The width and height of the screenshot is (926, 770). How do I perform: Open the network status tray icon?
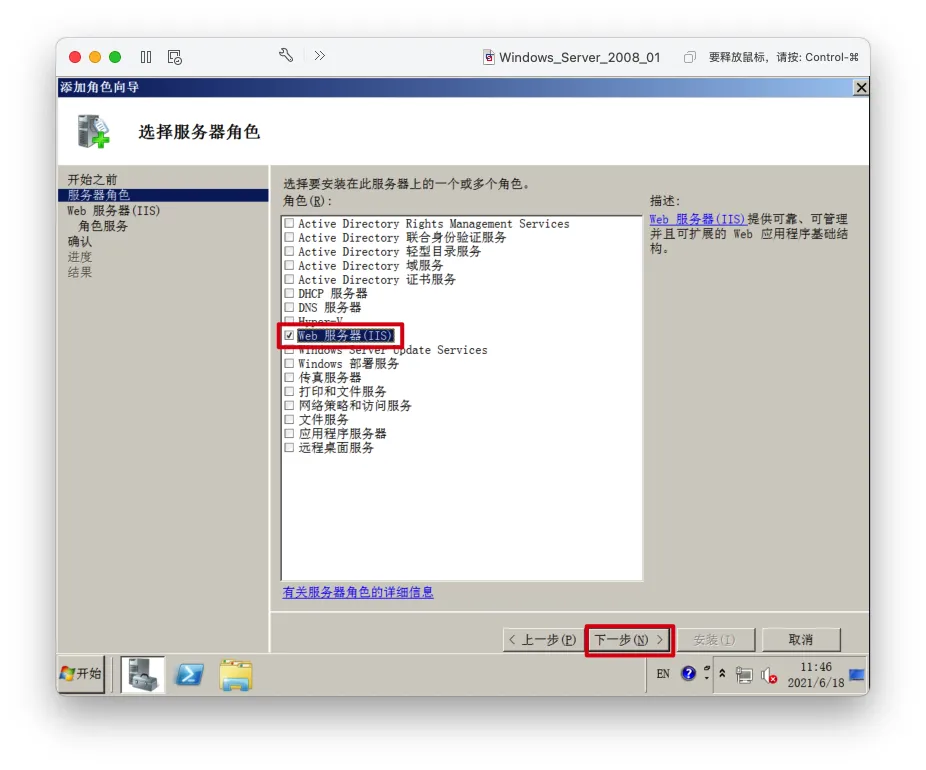744,675
